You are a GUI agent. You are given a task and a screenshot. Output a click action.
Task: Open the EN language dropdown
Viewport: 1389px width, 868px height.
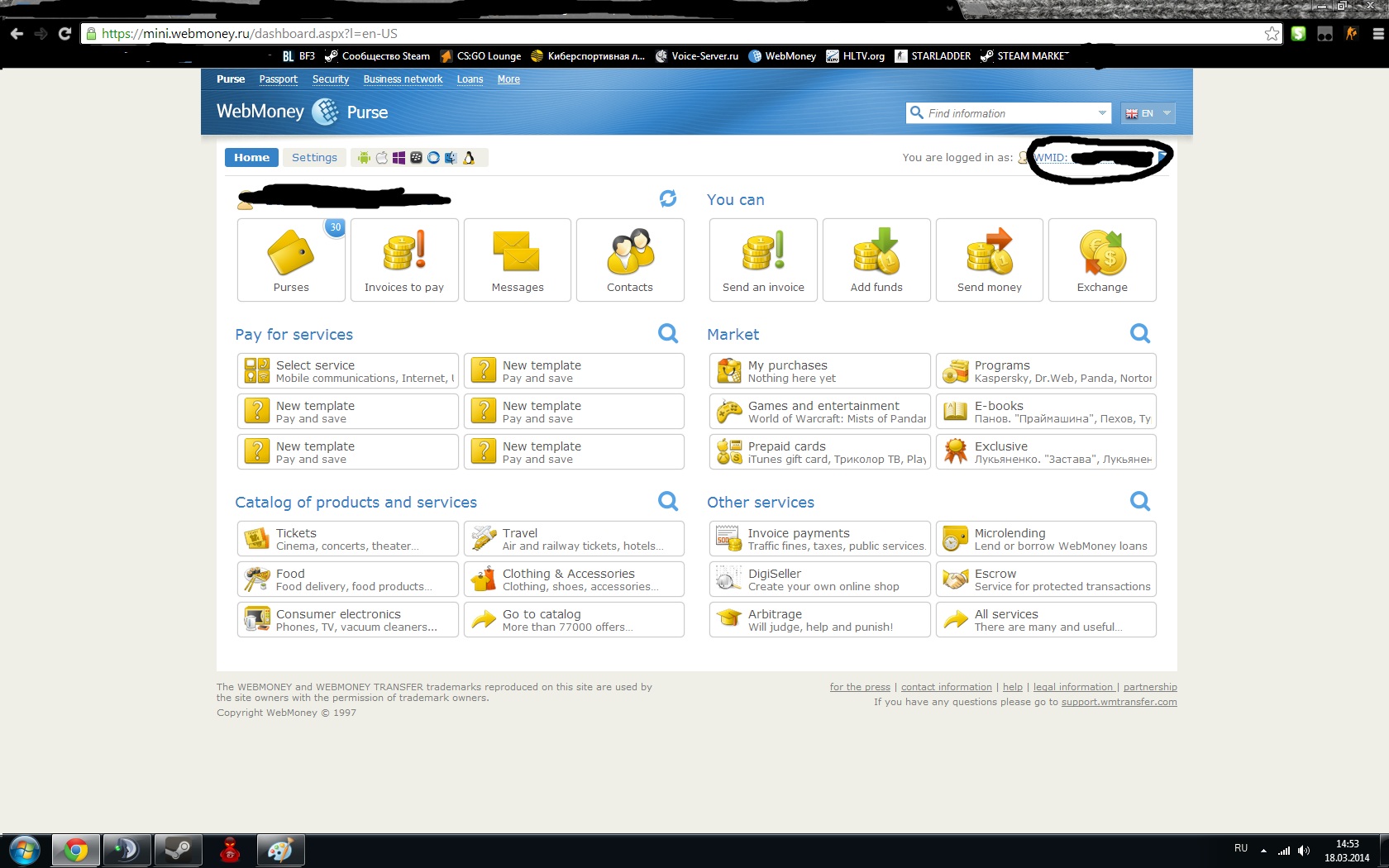pyautogui.click(x=1148, y=113)
